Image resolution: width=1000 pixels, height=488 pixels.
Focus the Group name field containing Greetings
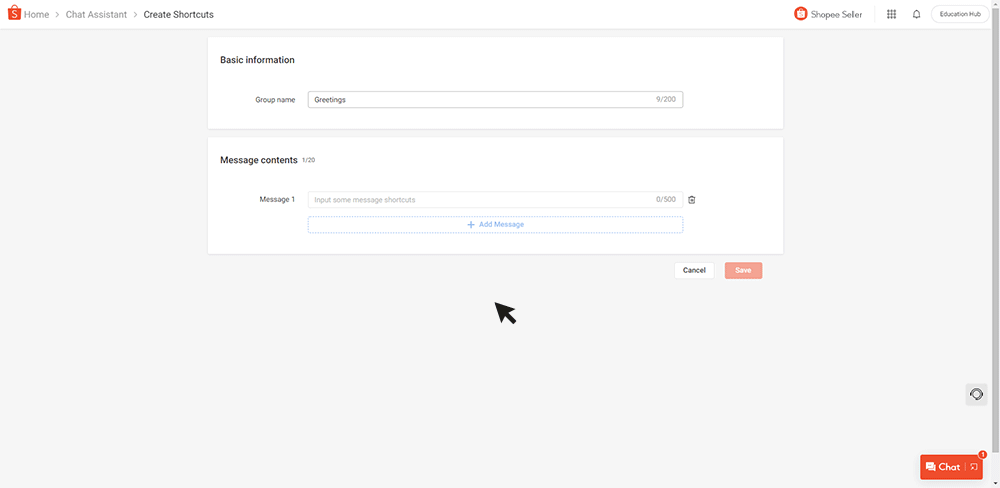coord(496,100)
